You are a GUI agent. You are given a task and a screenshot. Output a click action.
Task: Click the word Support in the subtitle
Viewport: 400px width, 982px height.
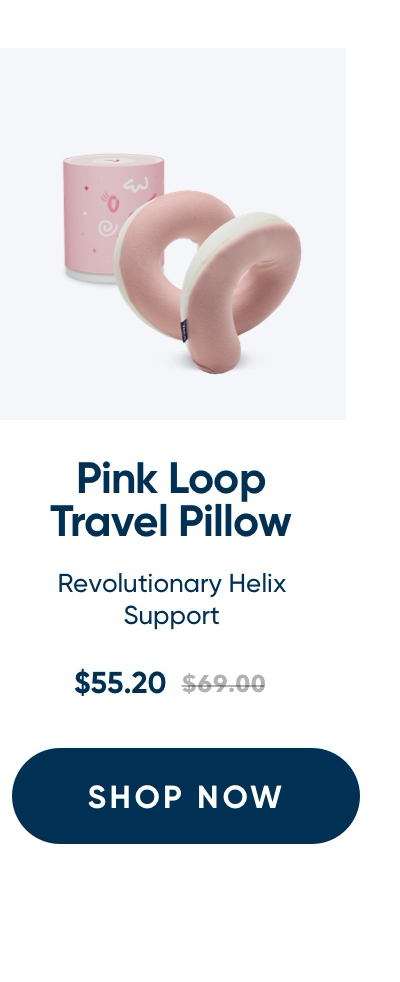point(172,616)
